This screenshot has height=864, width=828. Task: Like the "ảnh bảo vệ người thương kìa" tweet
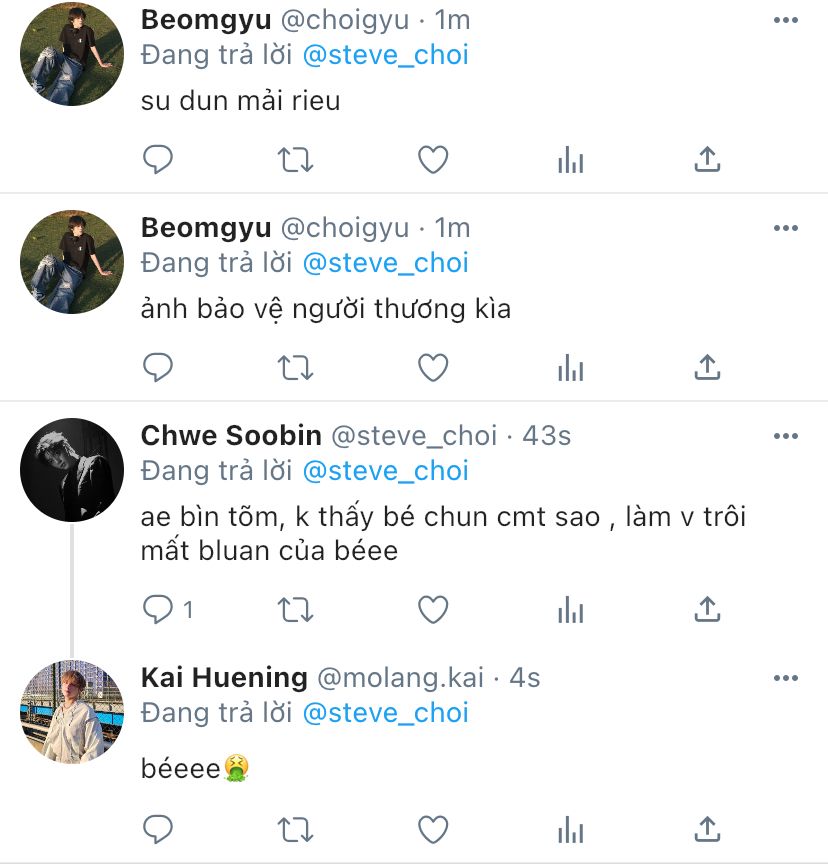(432, 367)
